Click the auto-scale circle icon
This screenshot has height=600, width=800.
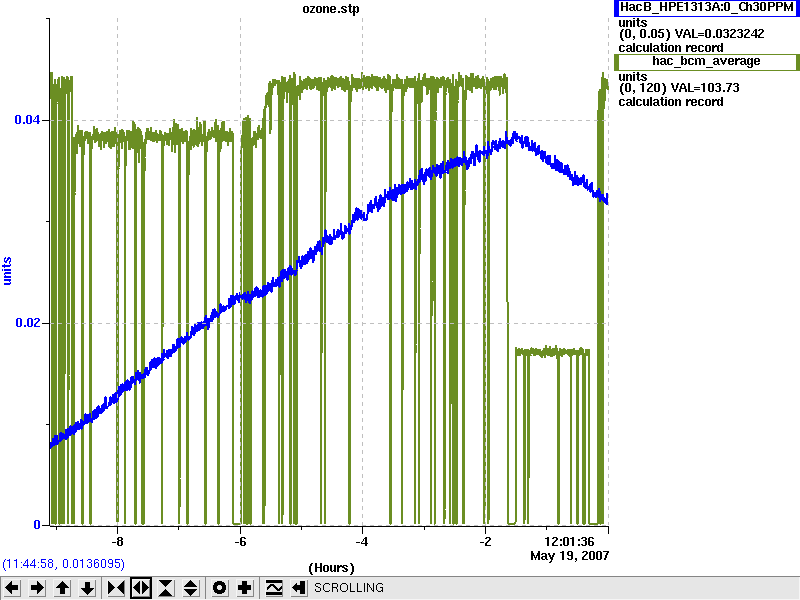pos(220,588)
